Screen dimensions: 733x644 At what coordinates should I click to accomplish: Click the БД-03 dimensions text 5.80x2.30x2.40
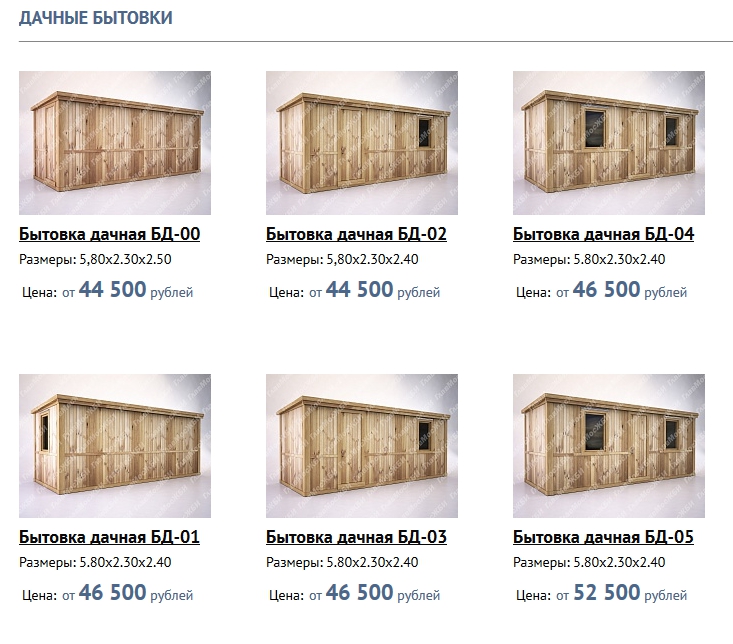[372, 562]
